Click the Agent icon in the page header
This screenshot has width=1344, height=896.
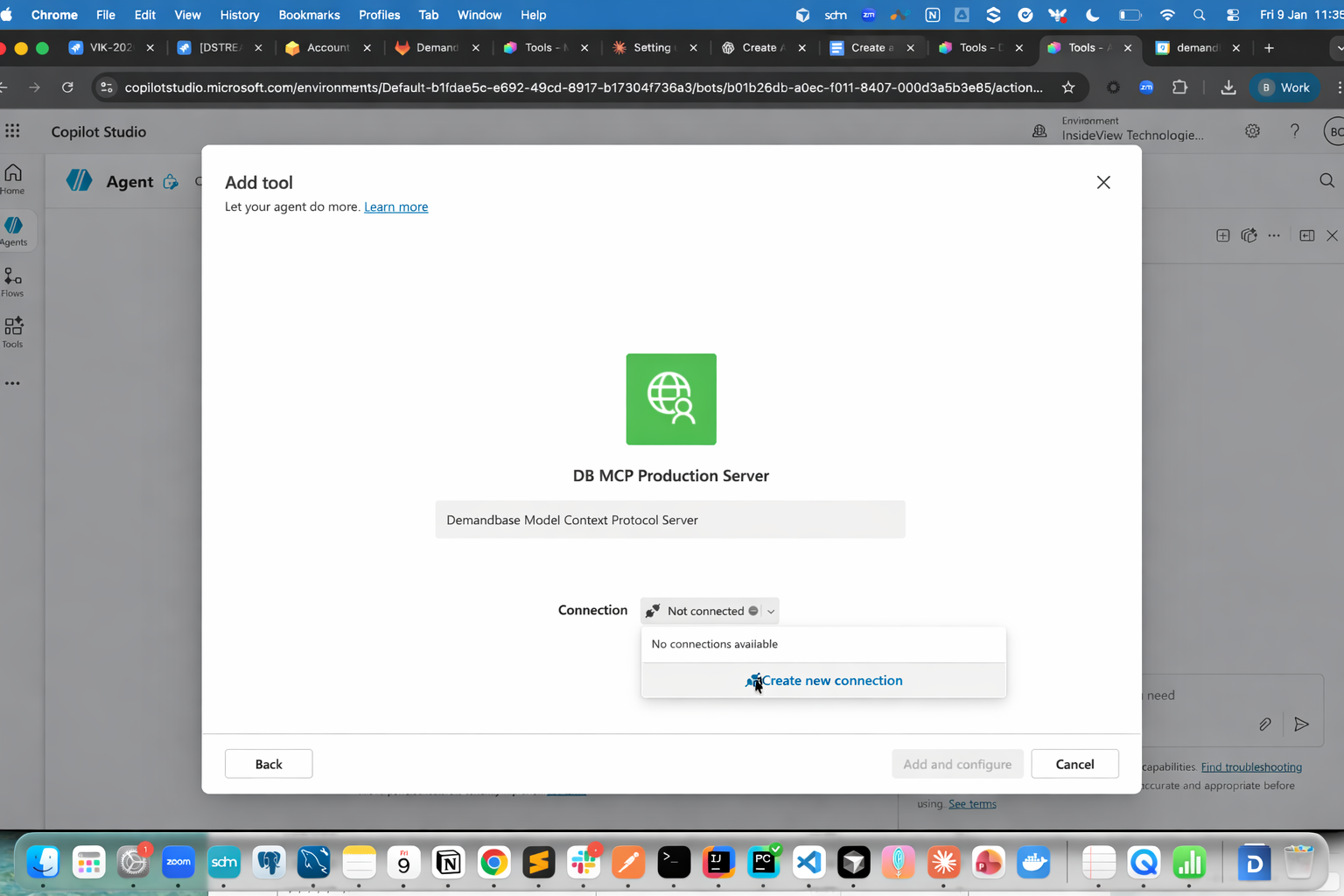click(79, 180)
